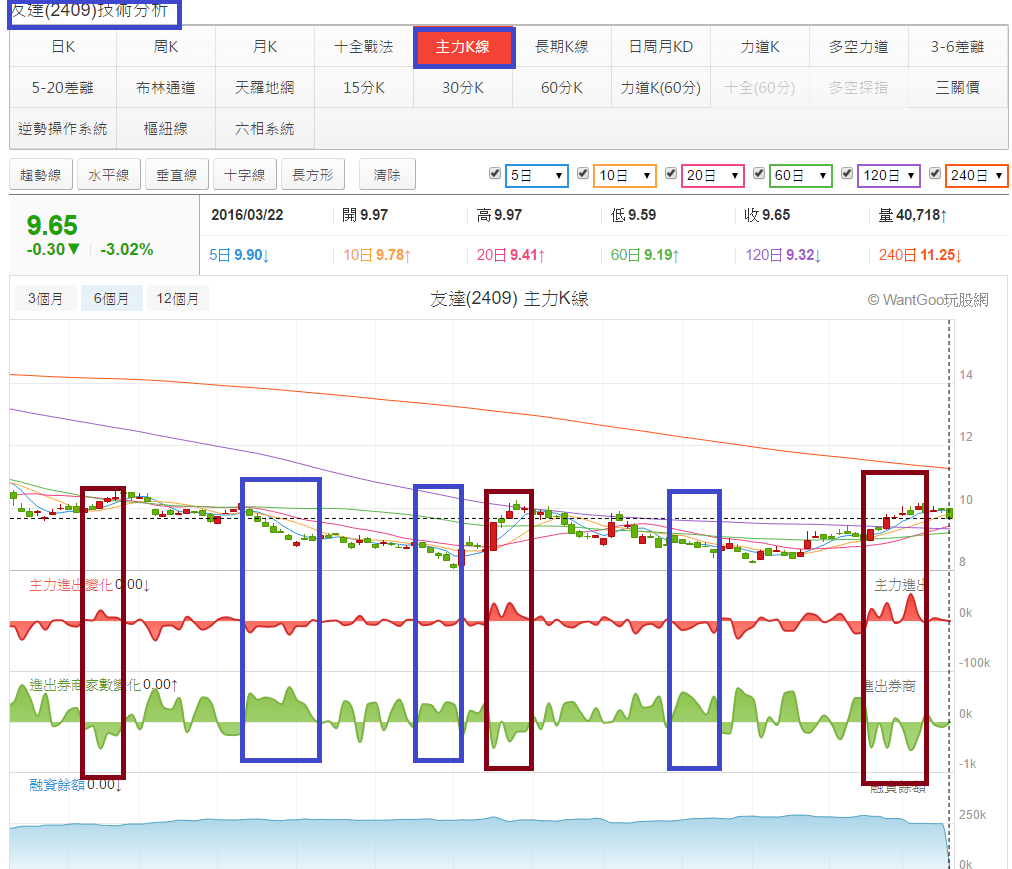Image resolution: width=1012 pixels, height=869 pixels.
Task: Click the latest candlestick on the chart
Action: (x=948, y=513)
